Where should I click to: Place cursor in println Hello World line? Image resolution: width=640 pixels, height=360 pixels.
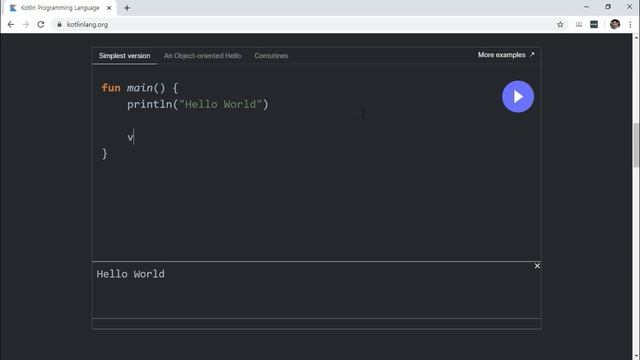pyautogui.click(x=198, y=104)
